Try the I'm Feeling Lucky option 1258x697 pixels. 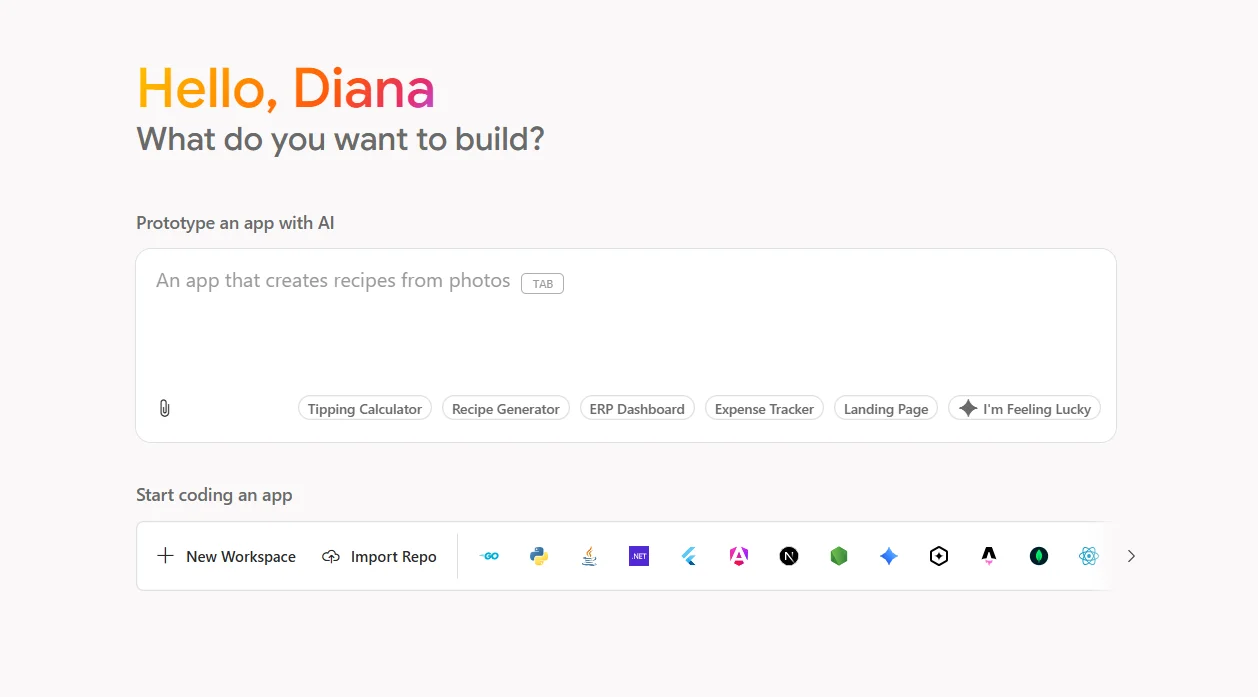(1023, 408)
